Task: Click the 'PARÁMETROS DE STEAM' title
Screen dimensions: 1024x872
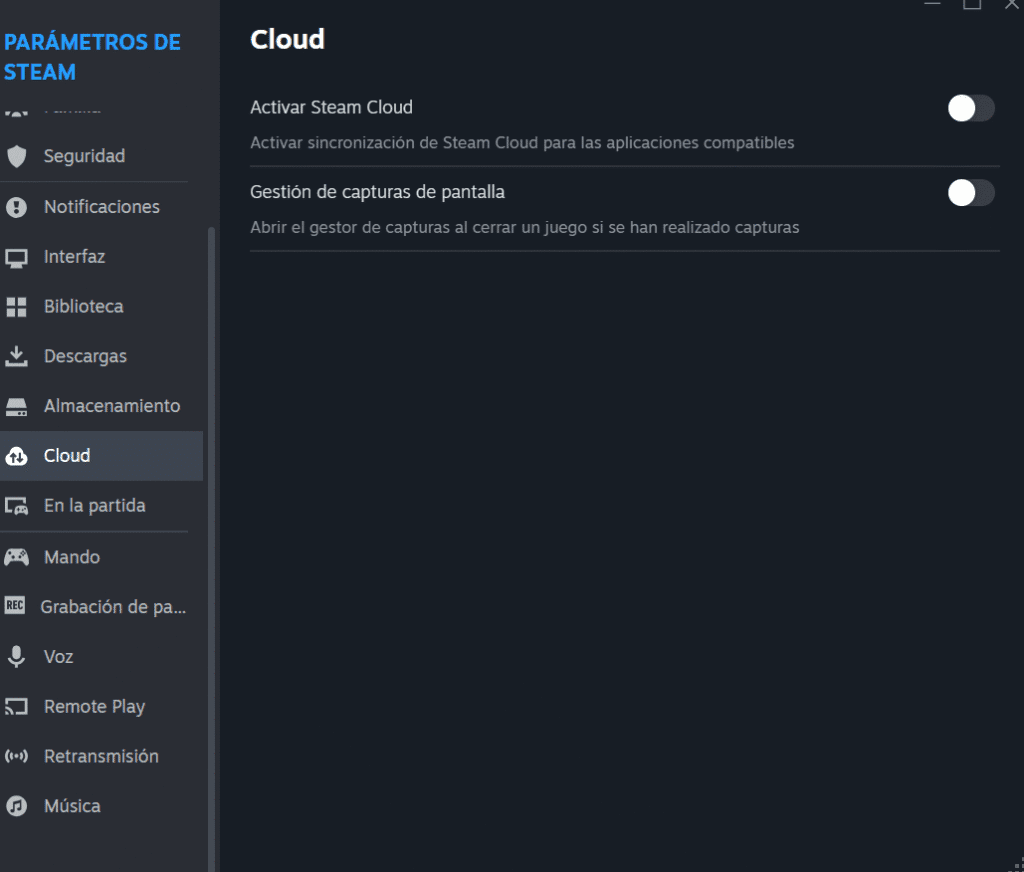Action: click(92, 57)
